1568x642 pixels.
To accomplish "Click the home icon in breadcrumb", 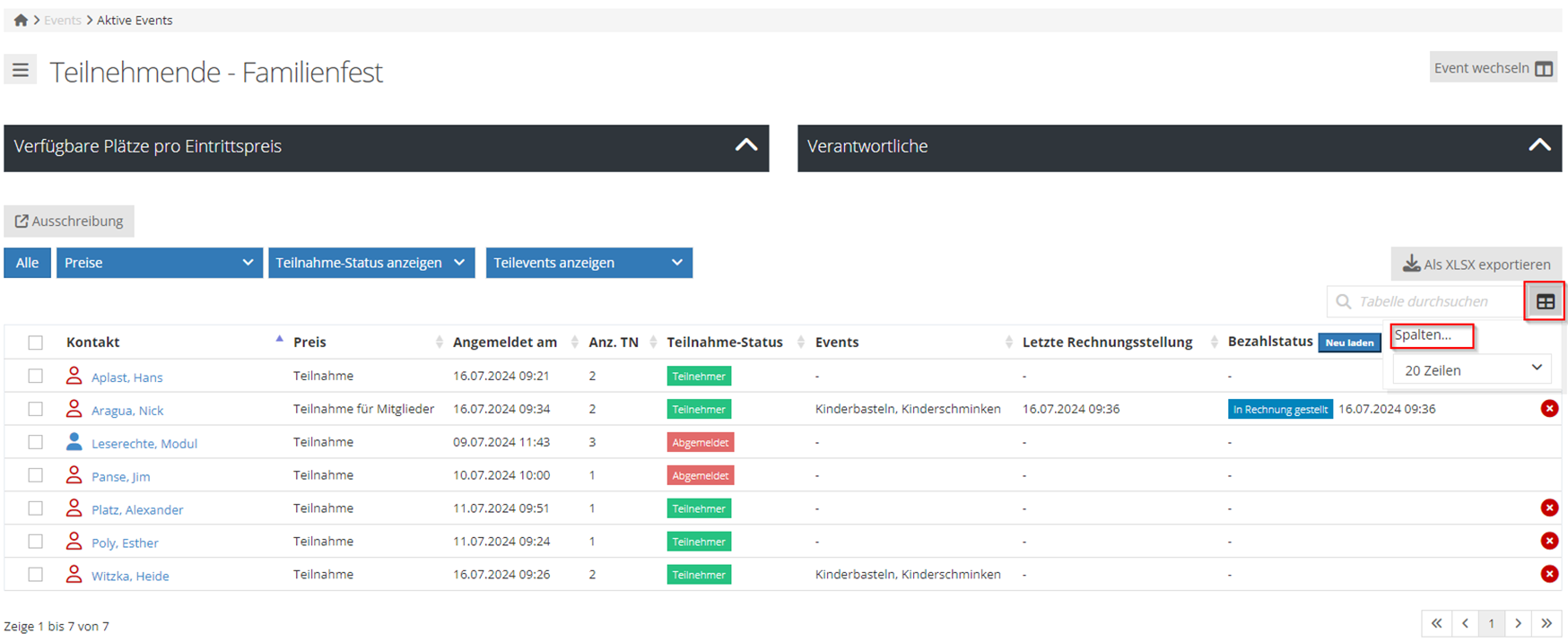I will 21,20.
